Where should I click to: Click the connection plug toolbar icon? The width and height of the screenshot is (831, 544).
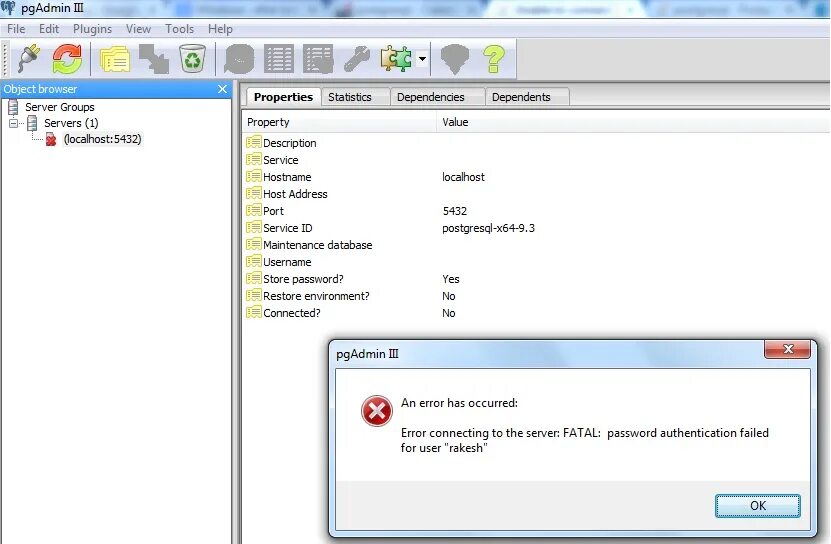29,58
